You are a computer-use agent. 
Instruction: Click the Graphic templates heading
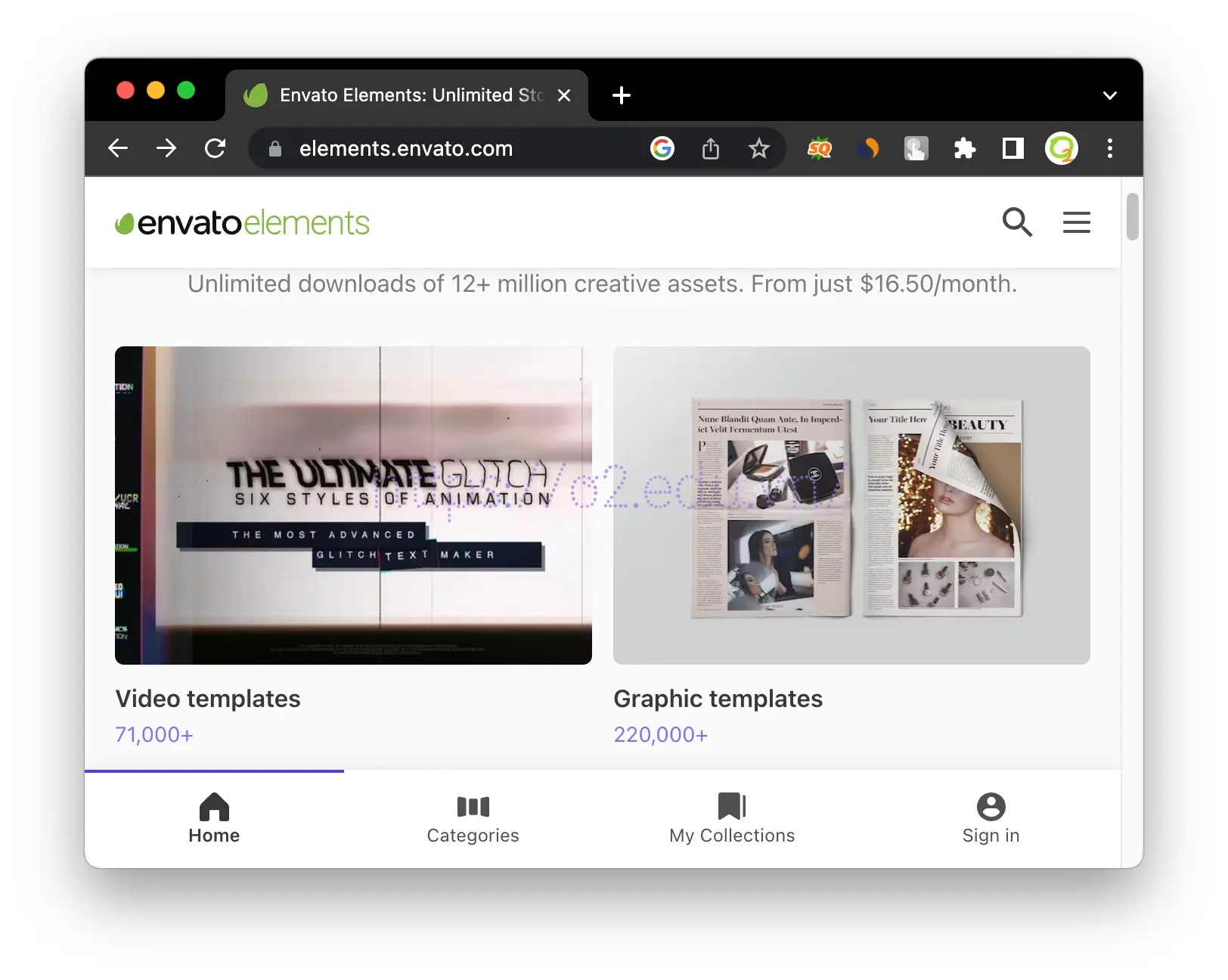pyautogui.click(x=718, y=699)
